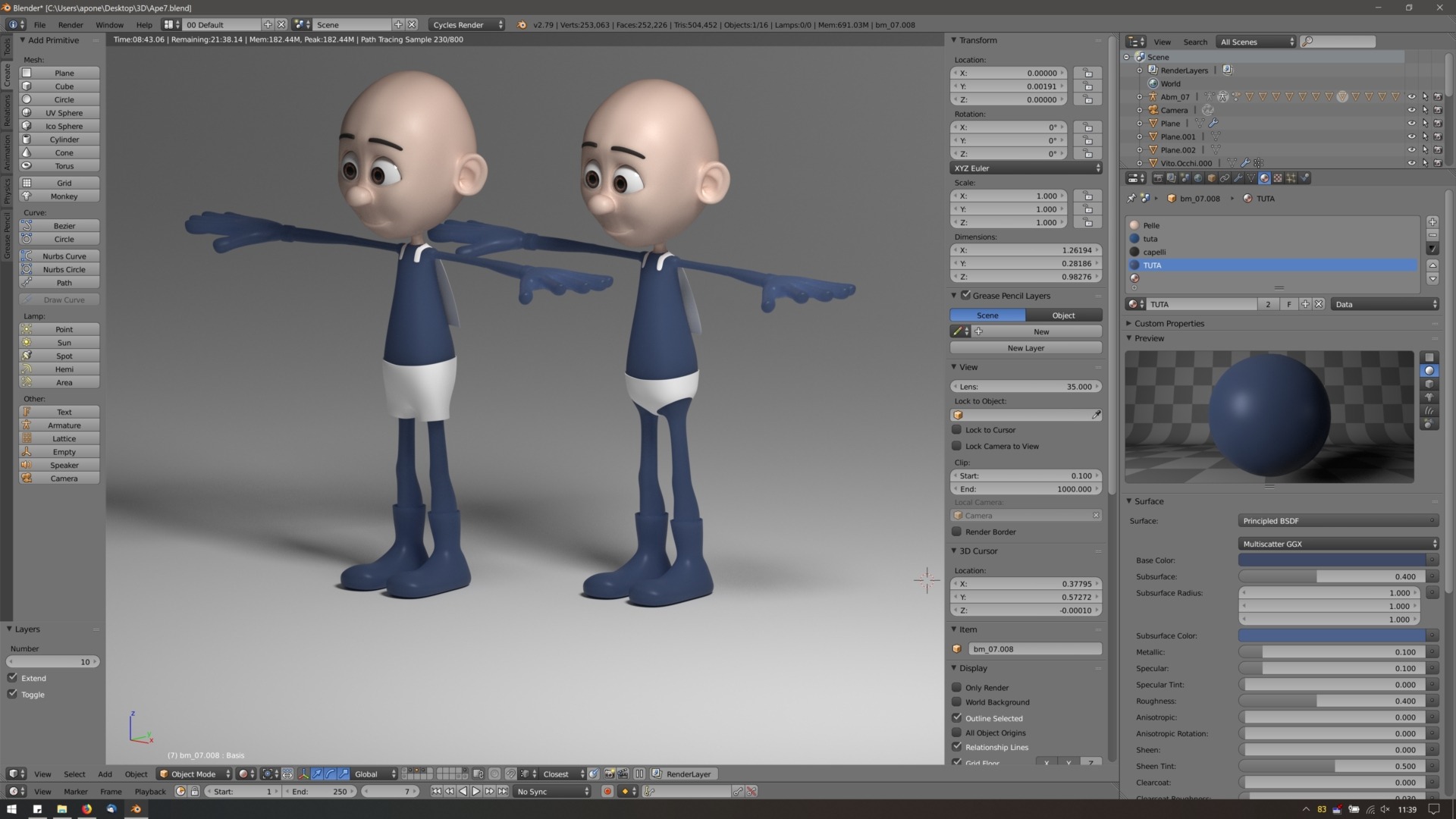Screen dimensions: 1456x819
Task: Click the translate manipulator arrow icon
Action: point(317,773)
